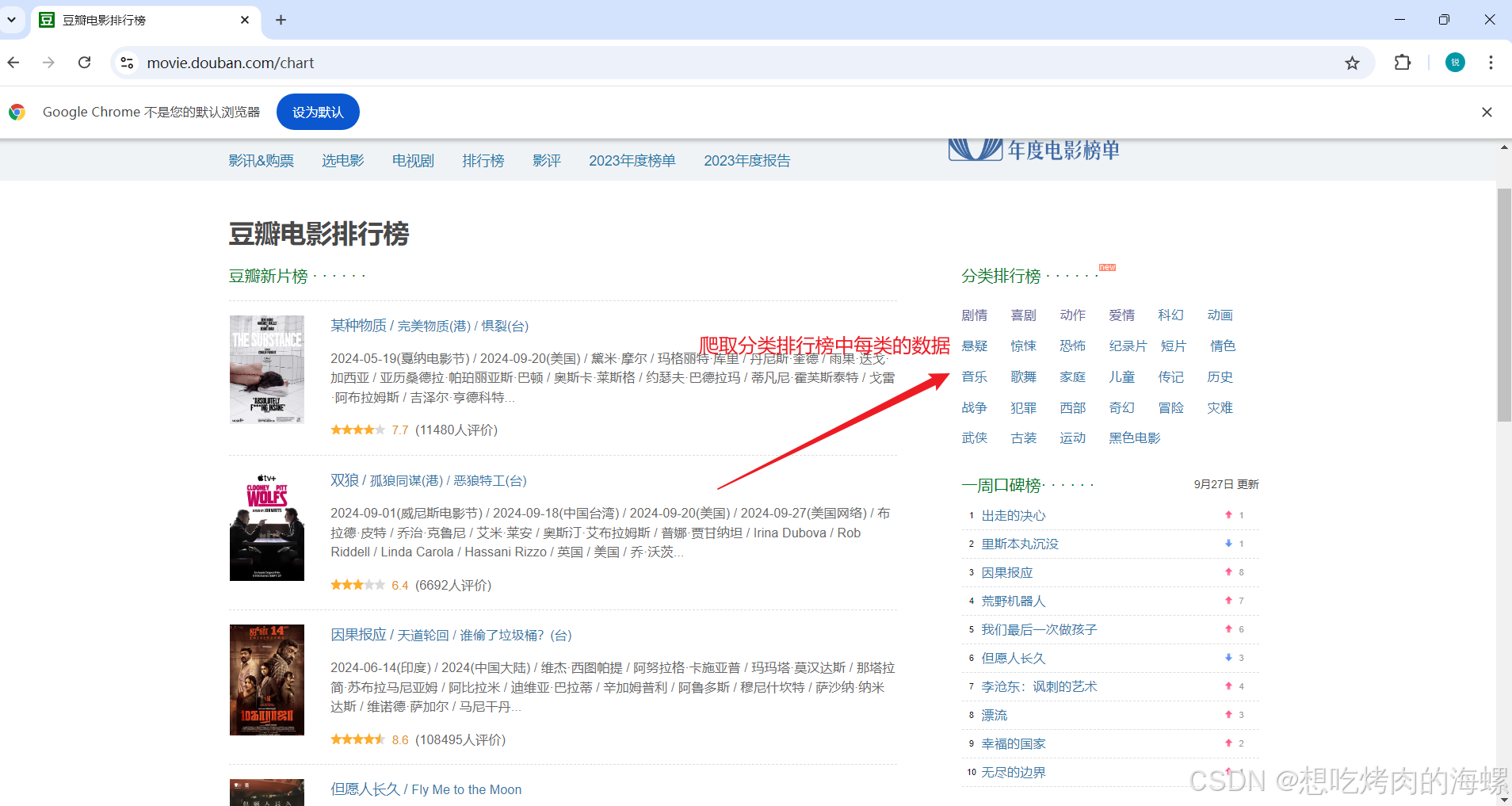
Task: Click the 设为默认 button
Action: click(x=318, y=113)
